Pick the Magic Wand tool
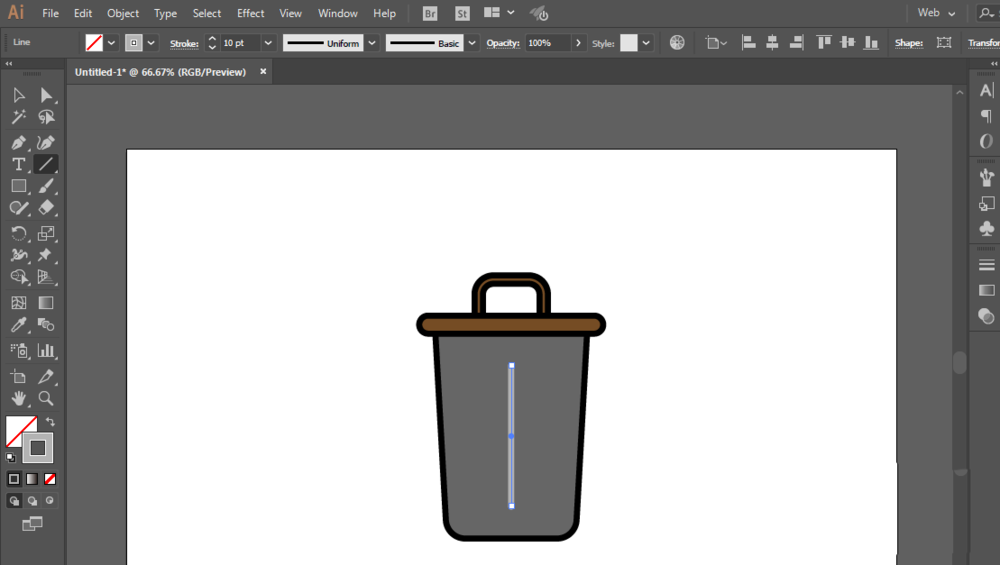1000x565 pixels. pyautogui.click(x=19, y=118)
